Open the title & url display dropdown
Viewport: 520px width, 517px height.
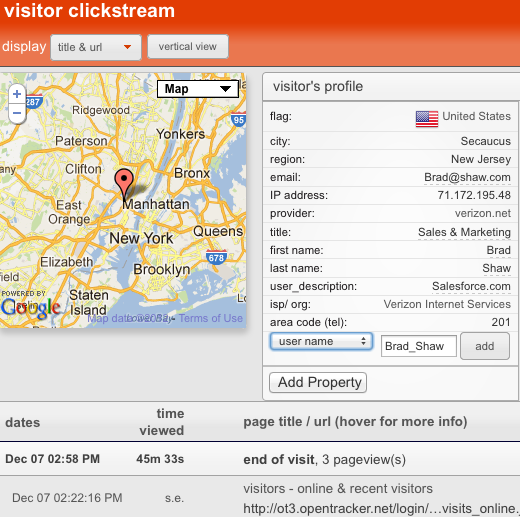(96, 47)
